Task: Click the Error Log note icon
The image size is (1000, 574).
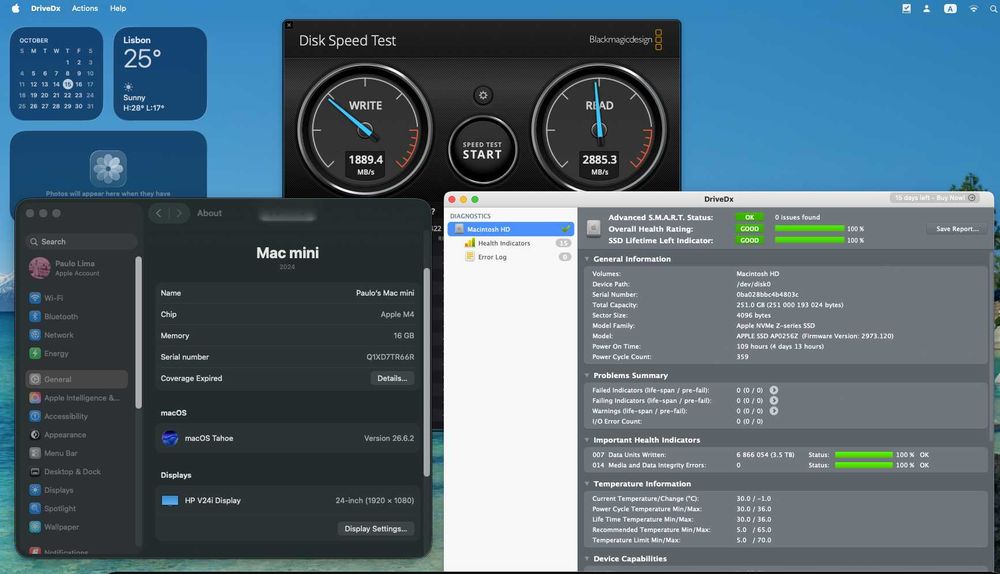Action: click(x=470, y=257)
